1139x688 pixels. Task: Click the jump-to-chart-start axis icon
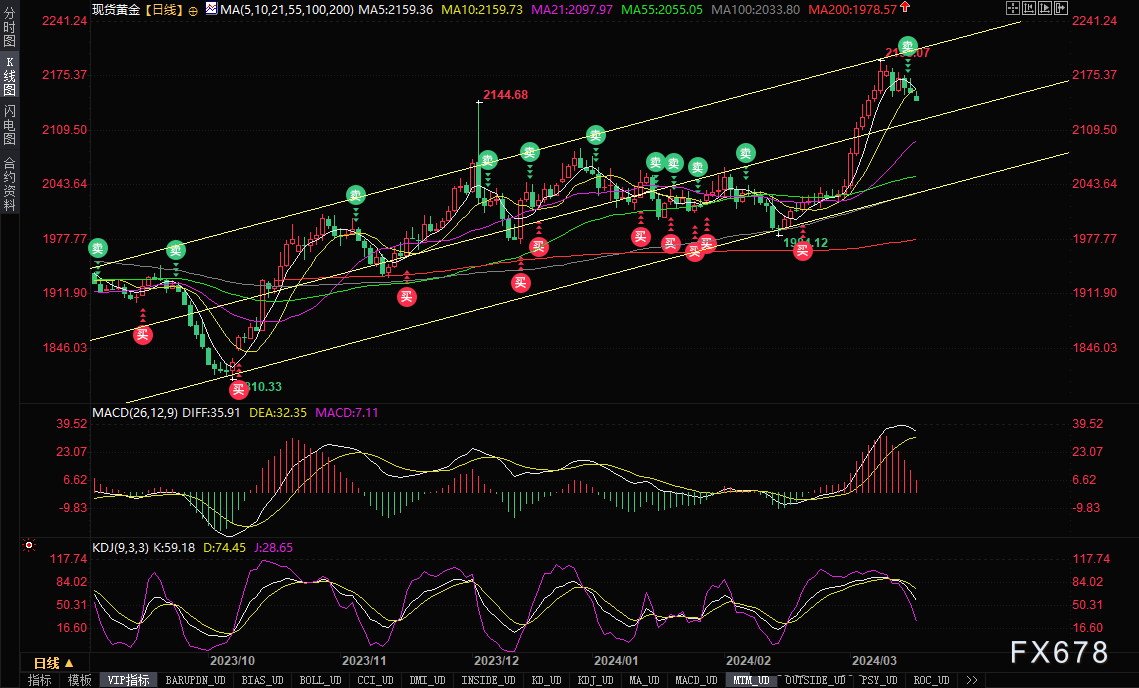(x=1029, y=8)
